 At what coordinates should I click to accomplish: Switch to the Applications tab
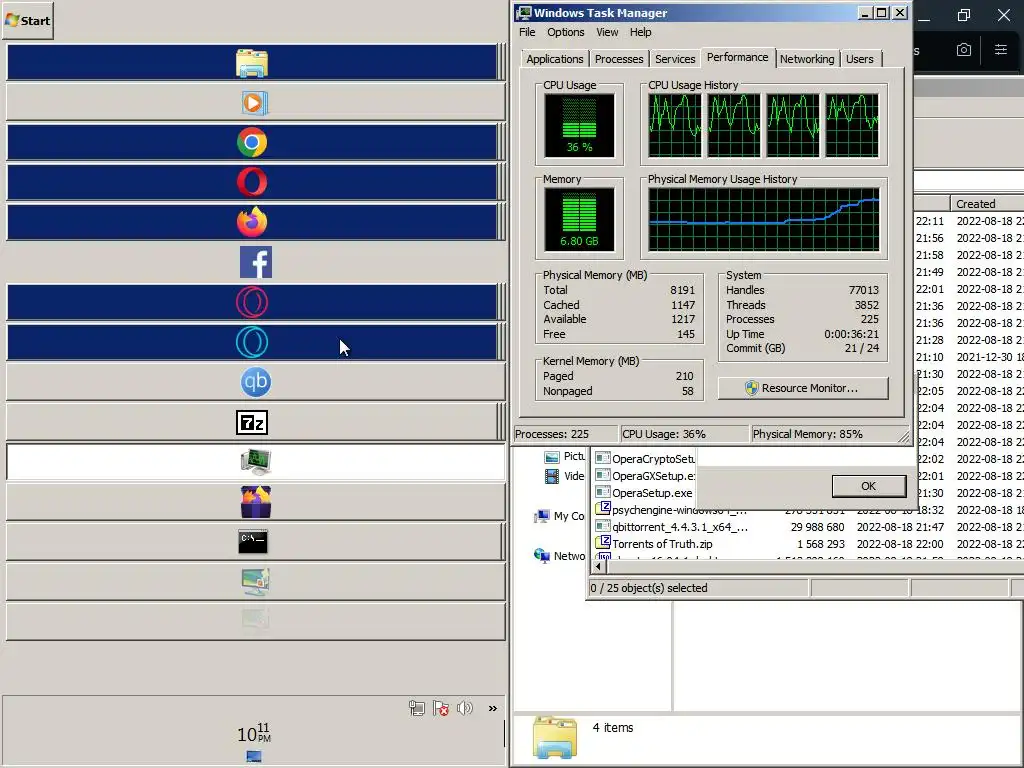point(554,59)
